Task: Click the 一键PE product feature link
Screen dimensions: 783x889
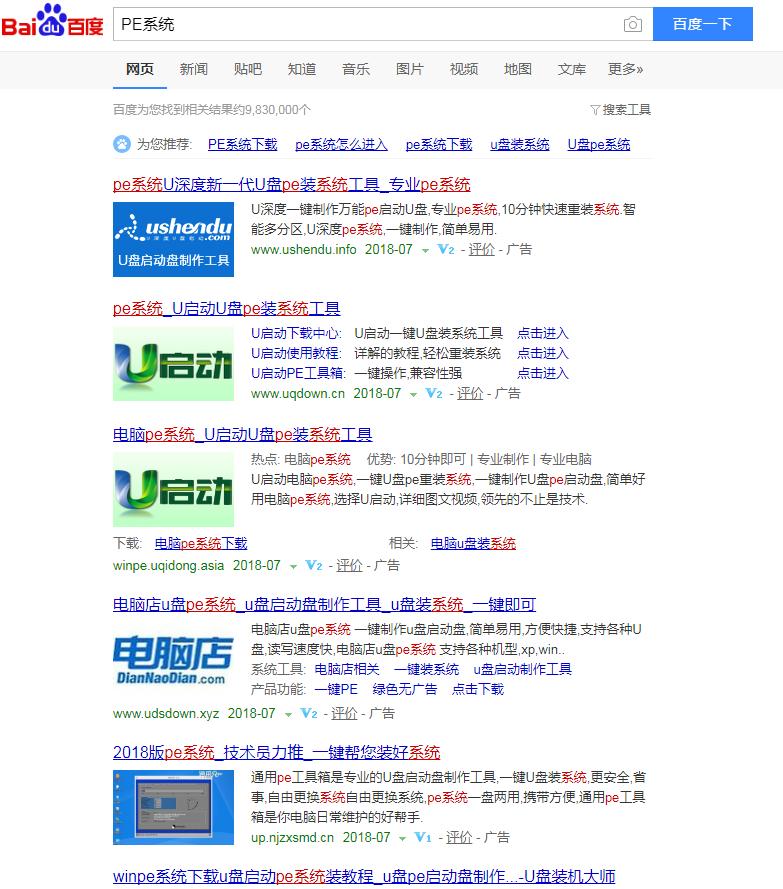Action: coord(336,689)
